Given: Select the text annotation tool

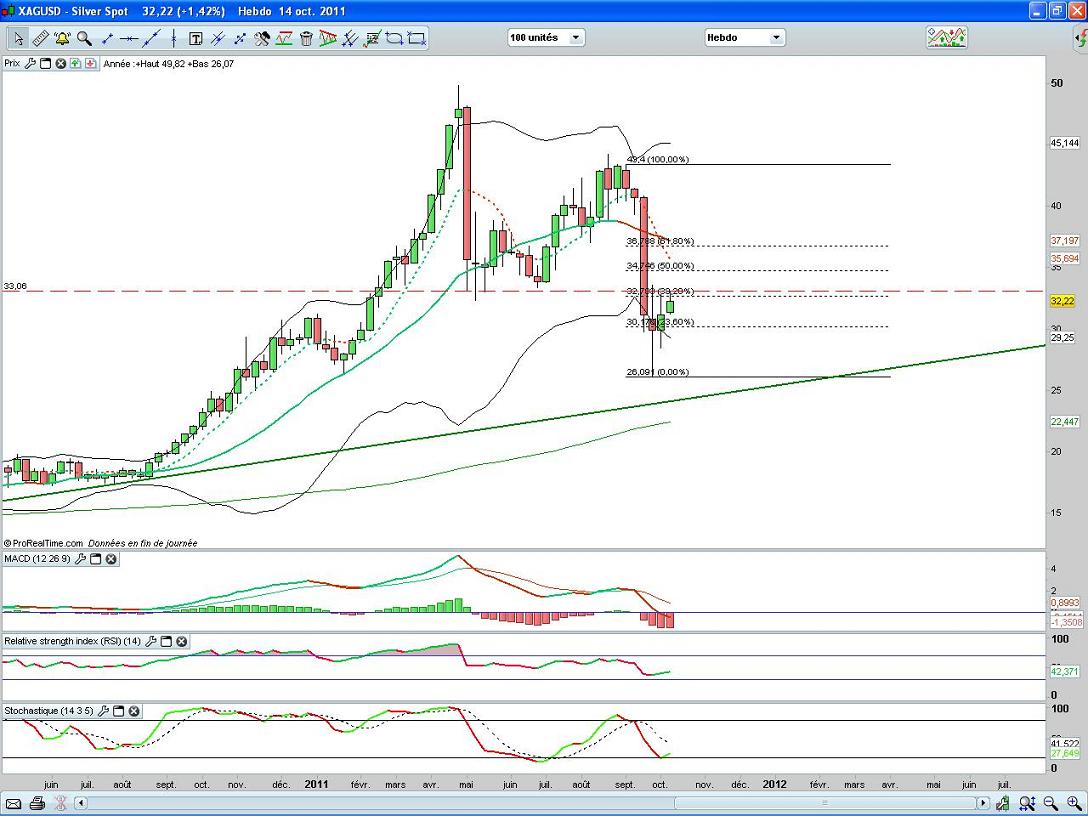Looking at the screenshot, I should (x=195, y=39).
